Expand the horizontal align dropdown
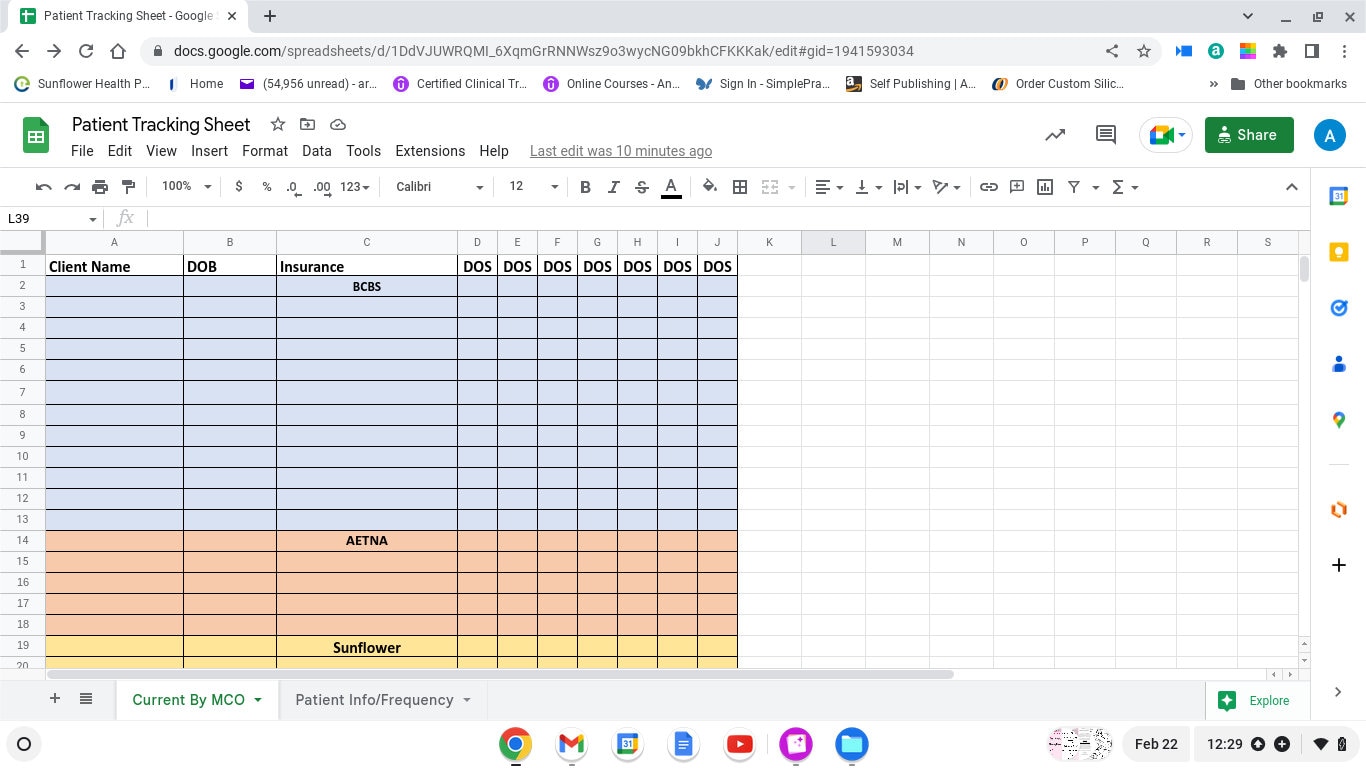 click(829, 187)
